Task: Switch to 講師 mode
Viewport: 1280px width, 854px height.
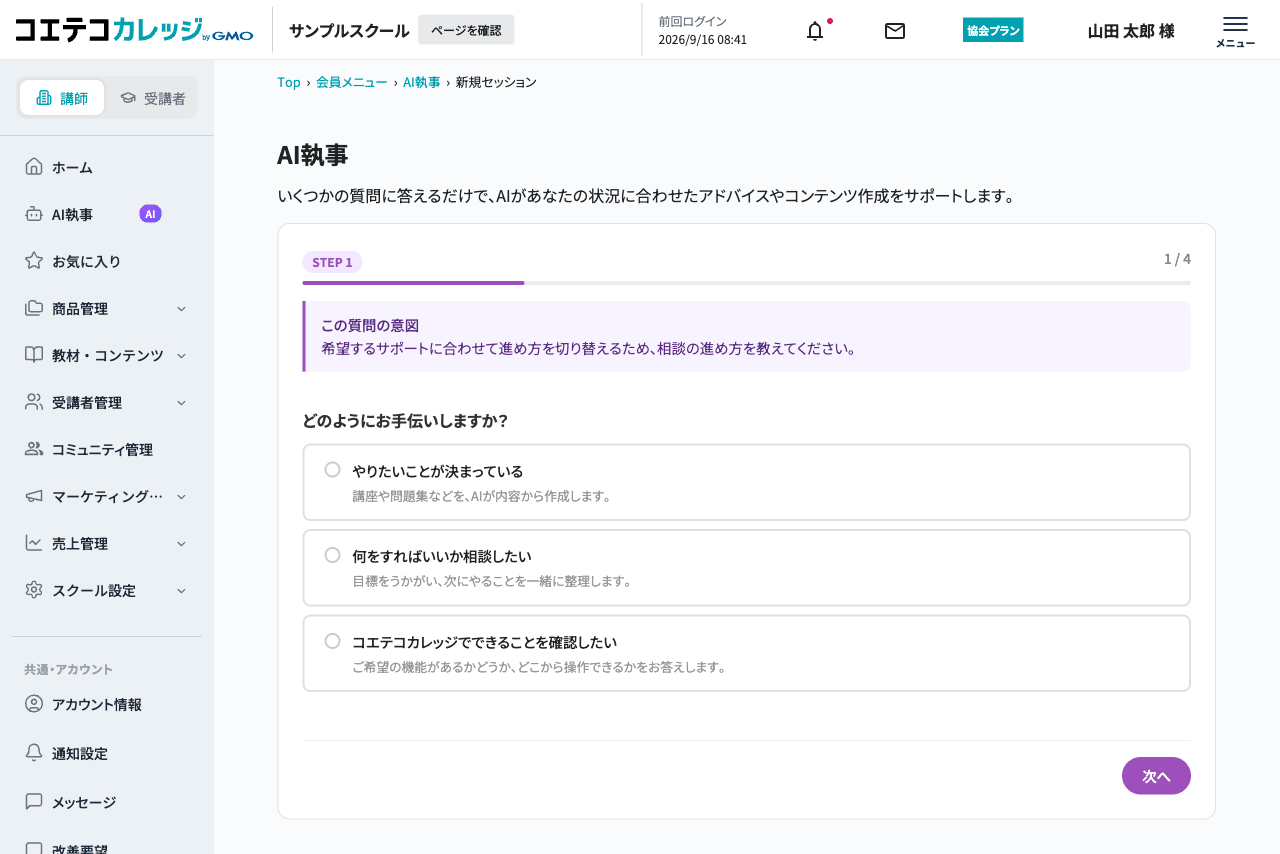Action: [62, 98]
